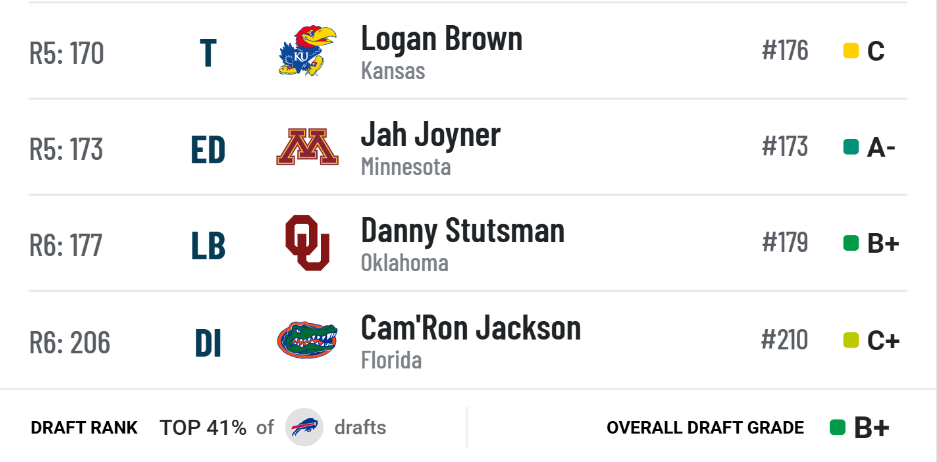Click the green B+ swatch beside Danny Stutsman
Screen dimensions: 937x462
(851, 243)
